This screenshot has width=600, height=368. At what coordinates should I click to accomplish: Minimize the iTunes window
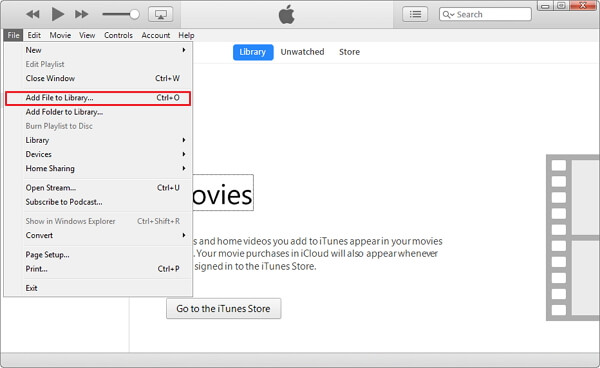(546, 6)
